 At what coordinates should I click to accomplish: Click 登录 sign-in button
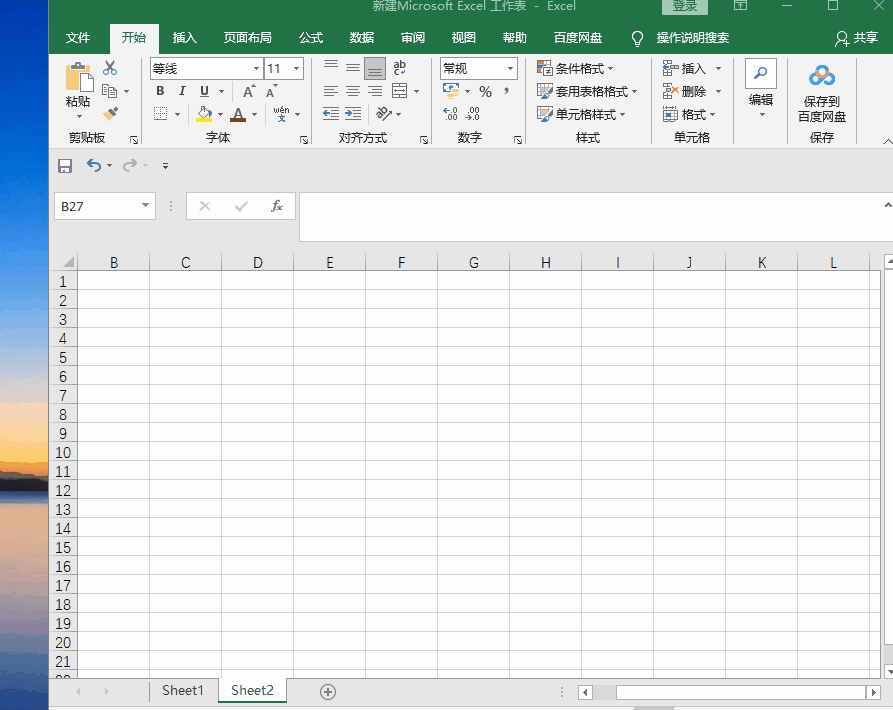(685, 6)
